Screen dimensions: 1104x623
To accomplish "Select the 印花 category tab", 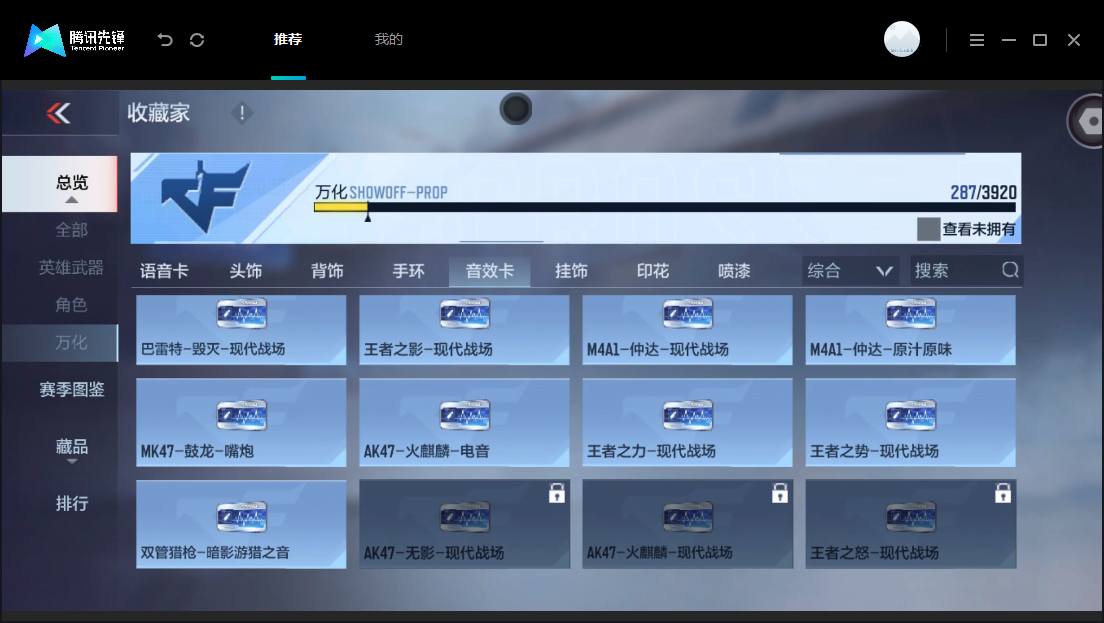I will click(653, 271).
